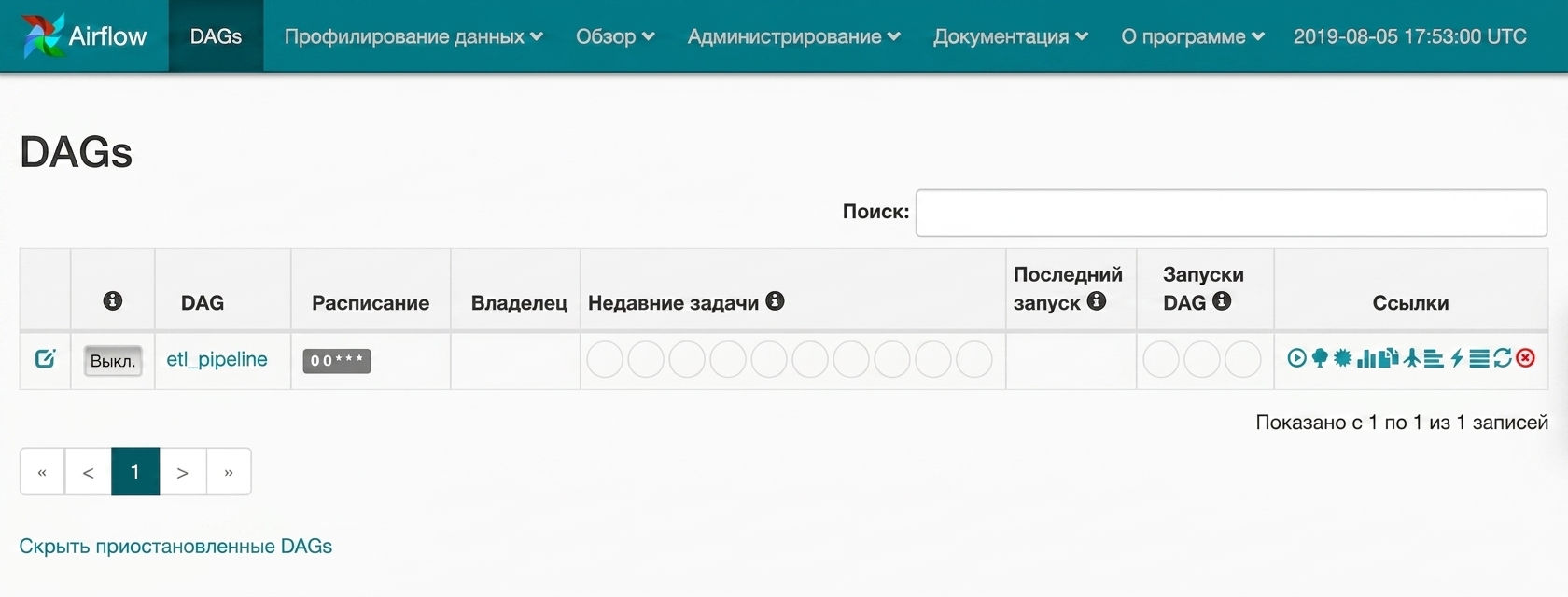This screenshot has width=1568, height=597.
Task: Open the etl_pipeline DAG link
Action: click(x=217, y=359)
